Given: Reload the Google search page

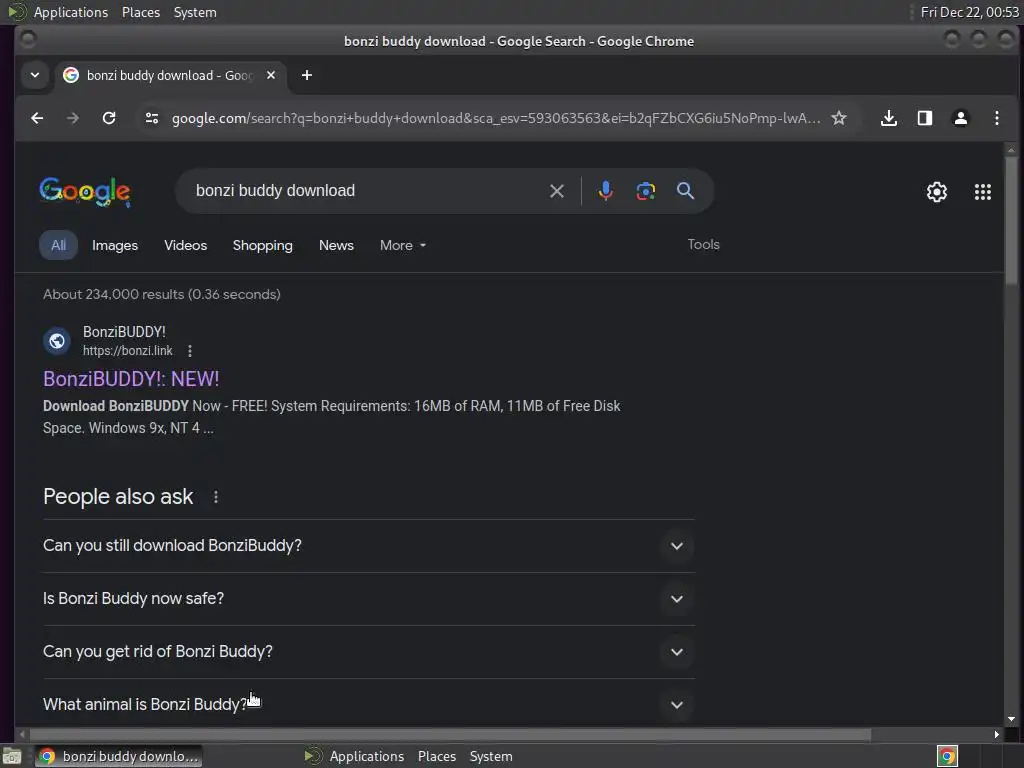Looking at the screenshot, I should click(x=109, y=118).
